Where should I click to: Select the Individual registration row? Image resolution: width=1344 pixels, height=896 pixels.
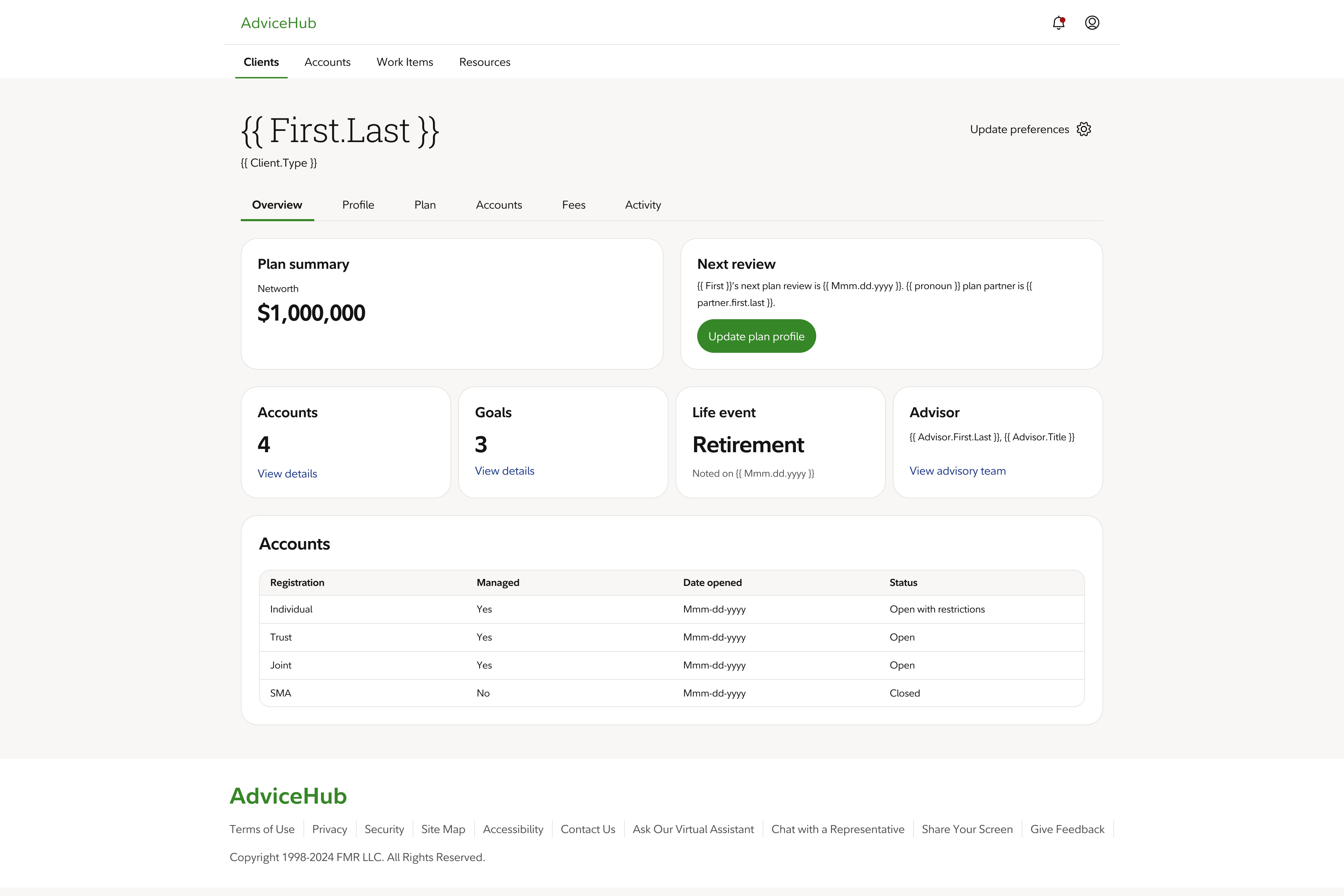(672, 609)
